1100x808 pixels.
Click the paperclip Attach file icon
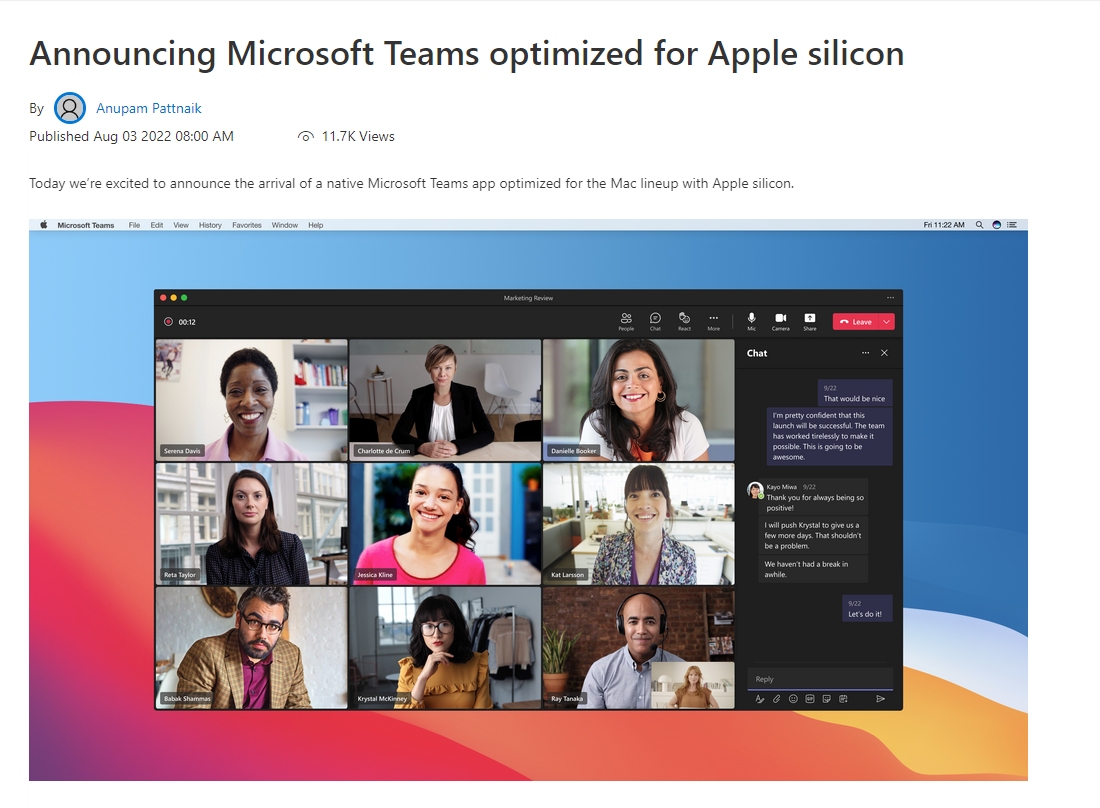tap(777, 699)
